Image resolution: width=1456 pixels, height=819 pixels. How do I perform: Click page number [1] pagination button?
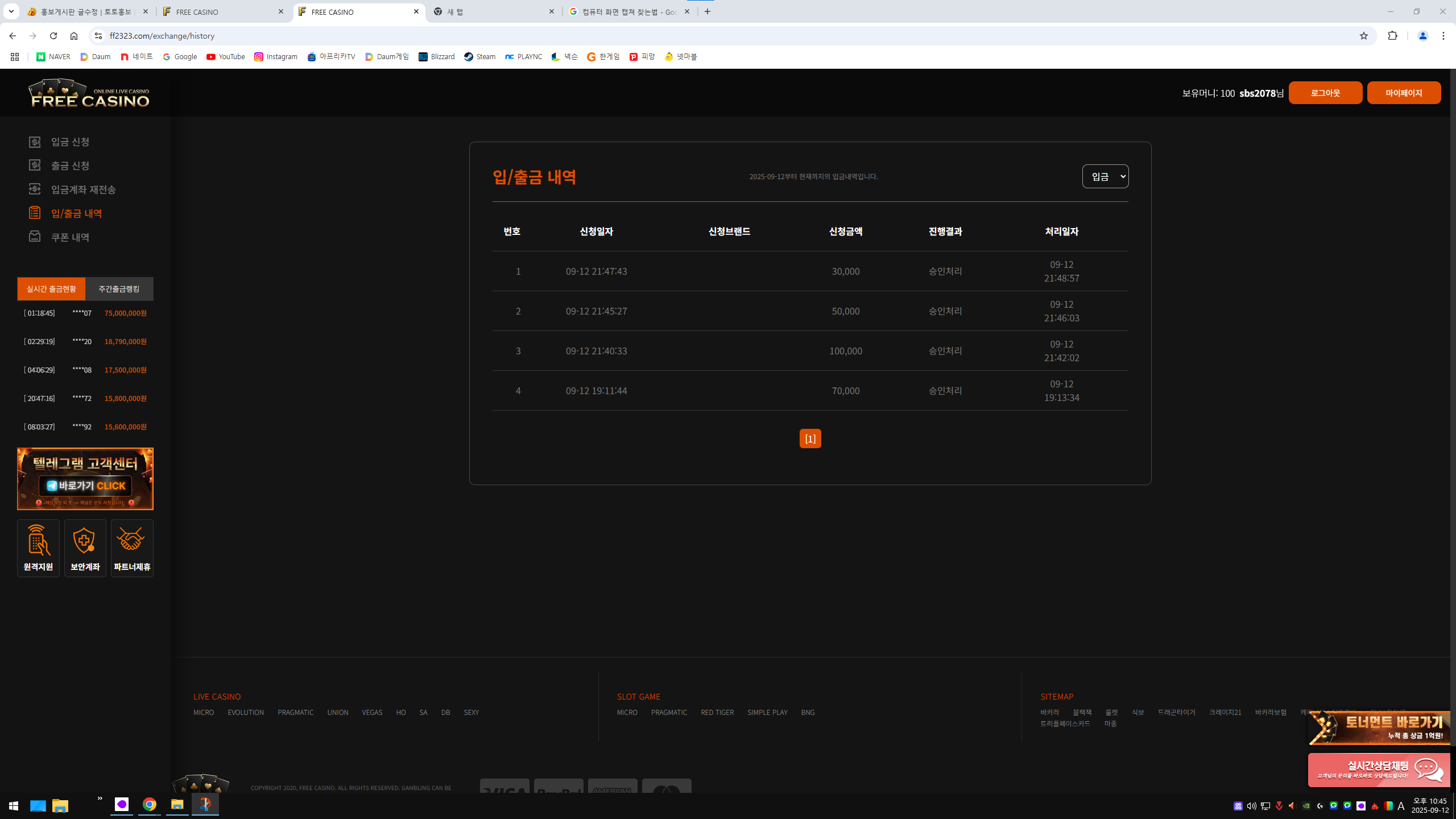(810, 439)
